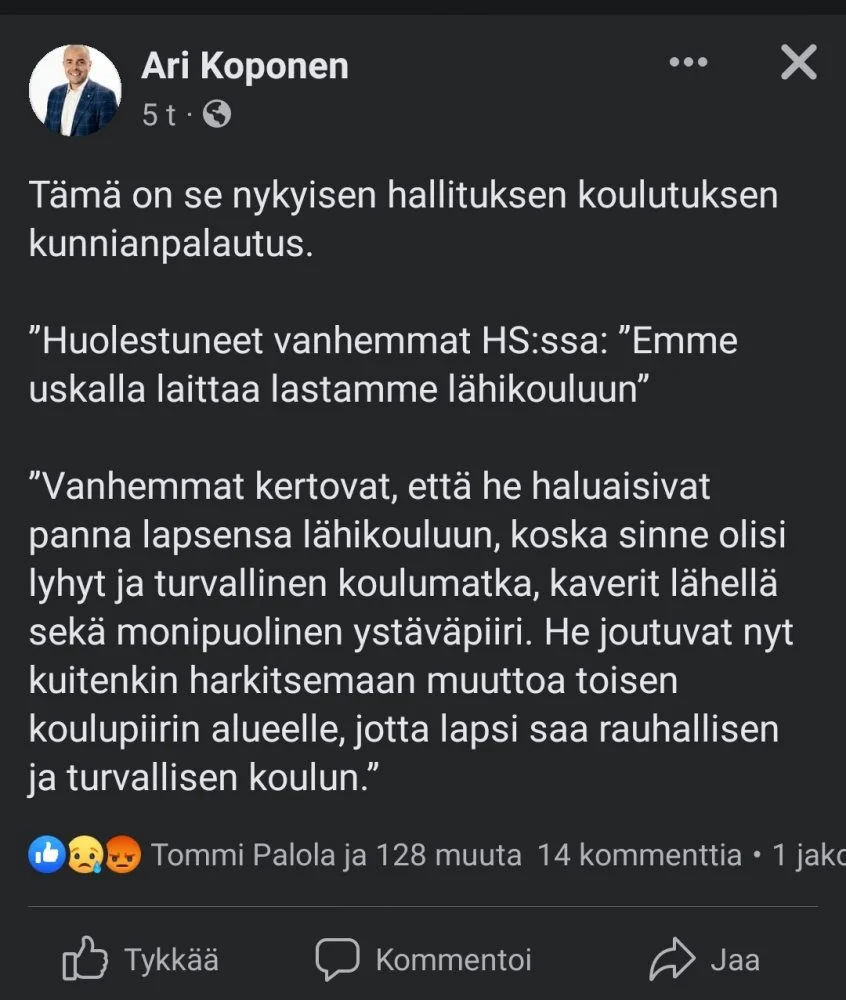846x1000 pixels.
Task: Tap the Jaa text label
Action: pos(734,961)
